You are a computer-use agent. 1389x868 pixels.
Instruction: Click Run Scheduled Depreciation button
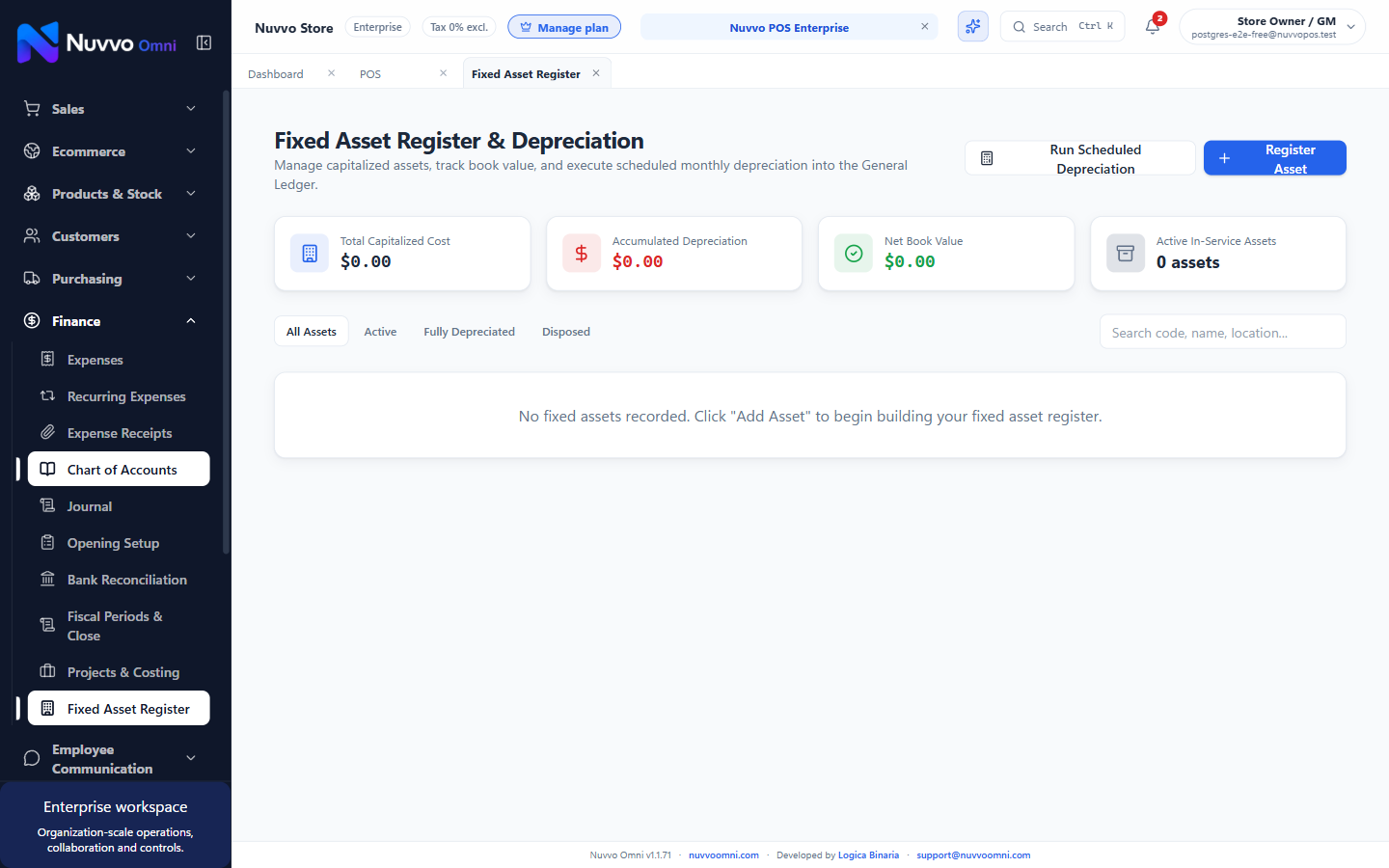[1080, 158]
